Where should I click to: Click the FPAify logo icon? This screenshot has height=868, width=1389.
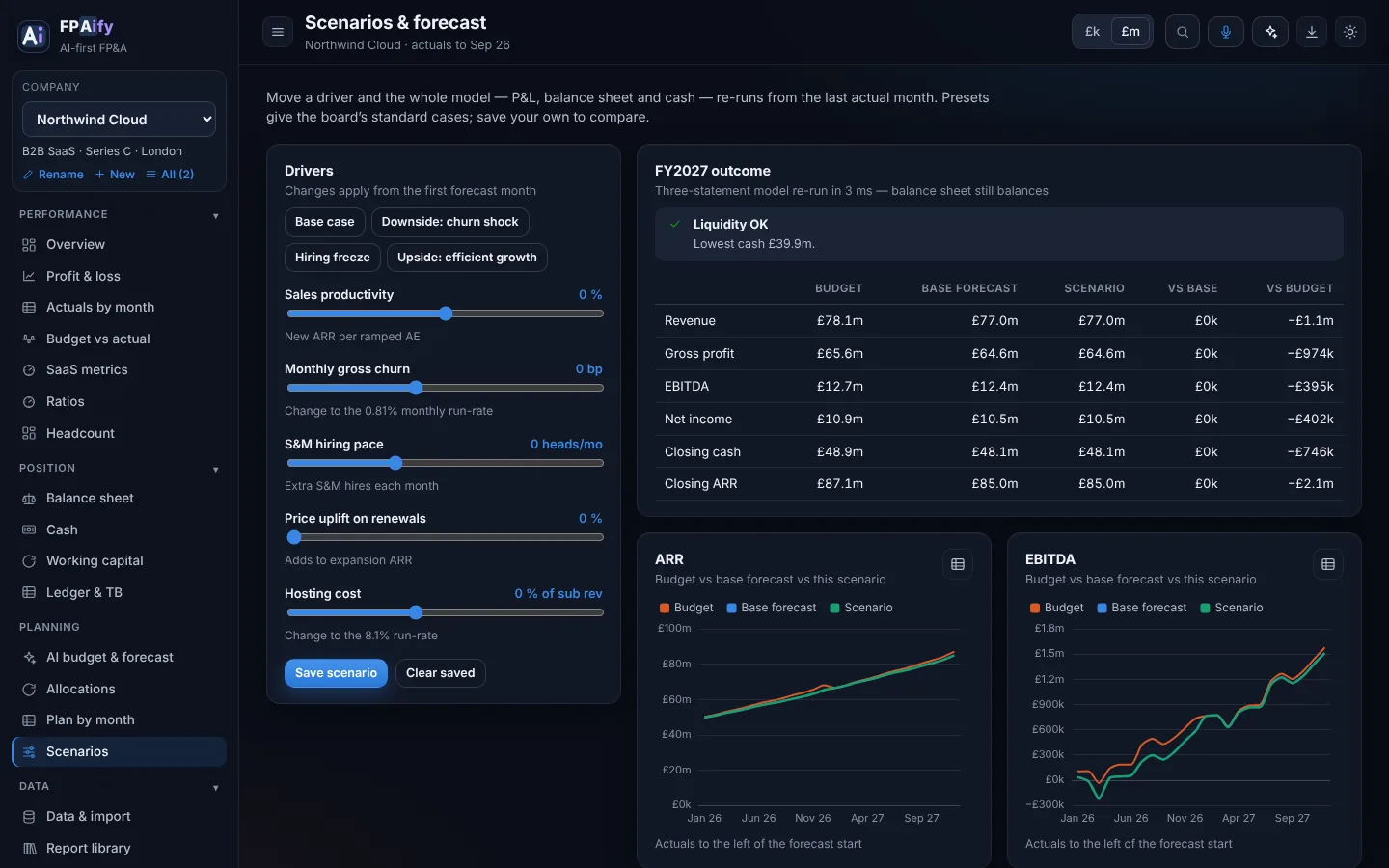(34, 36)
